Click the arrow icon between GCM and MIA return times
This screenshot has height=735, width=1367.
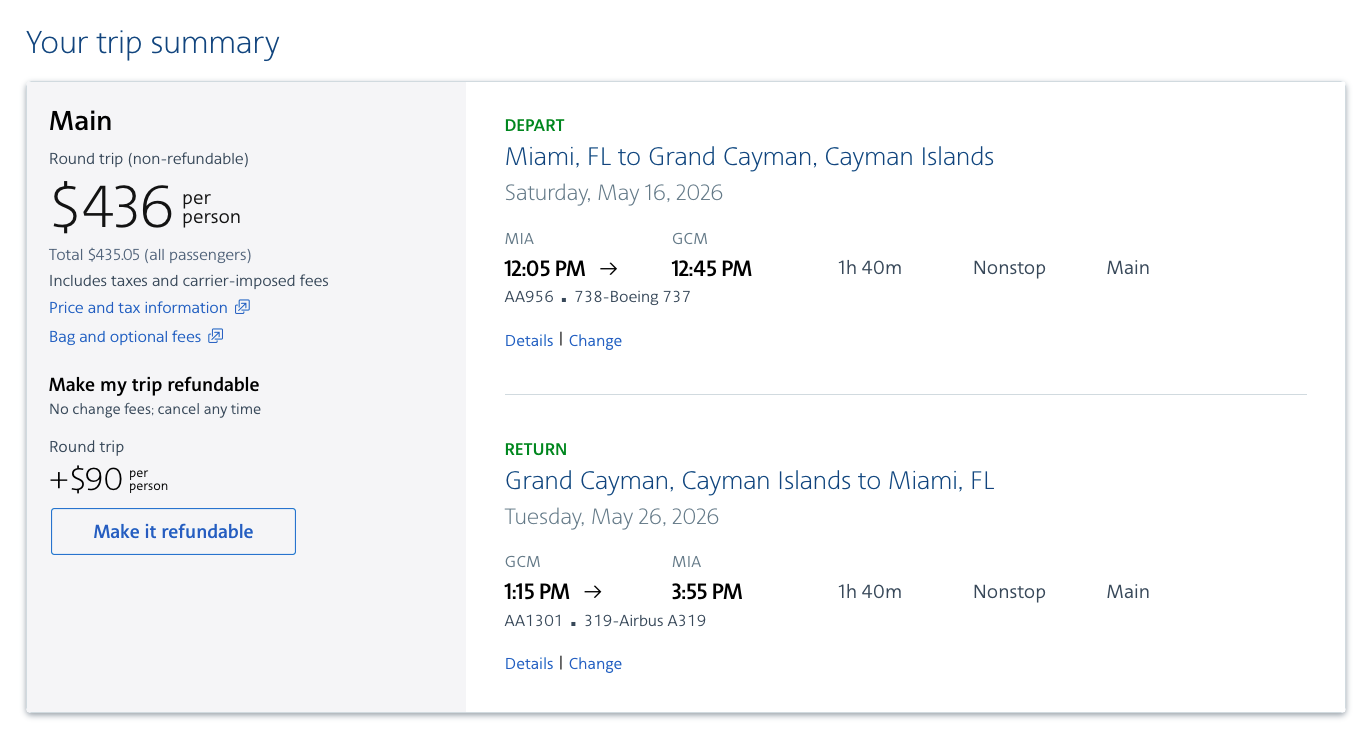point(592,591)
